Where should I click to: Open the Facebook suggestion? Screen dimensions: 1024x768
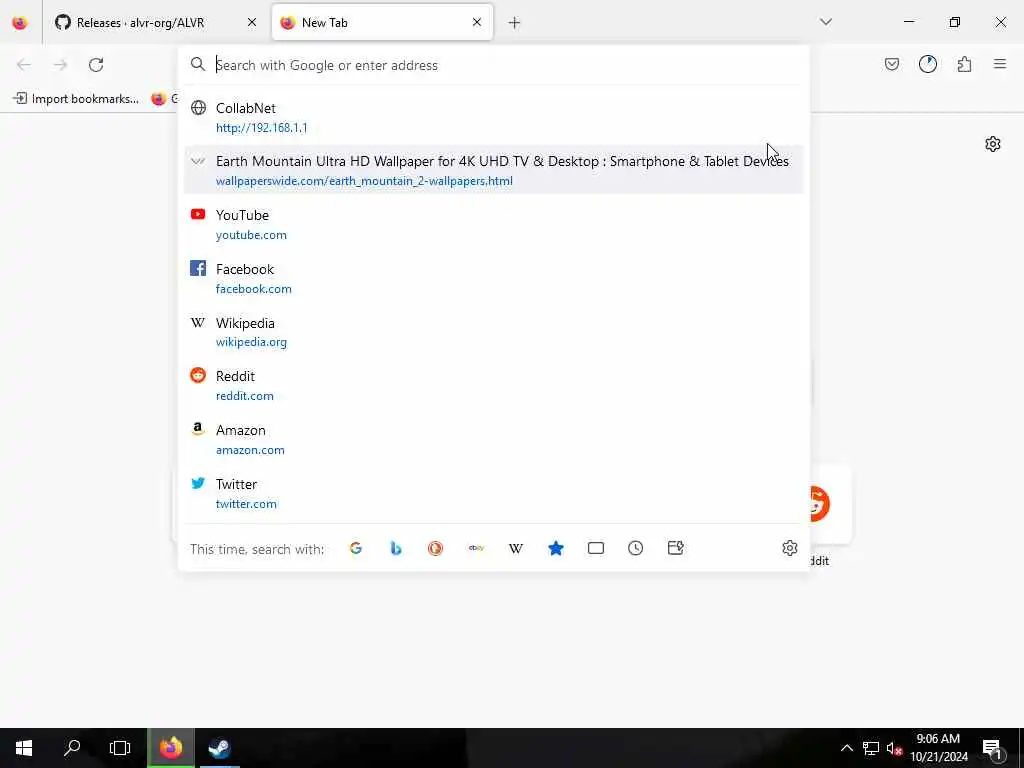coord(493,278)
